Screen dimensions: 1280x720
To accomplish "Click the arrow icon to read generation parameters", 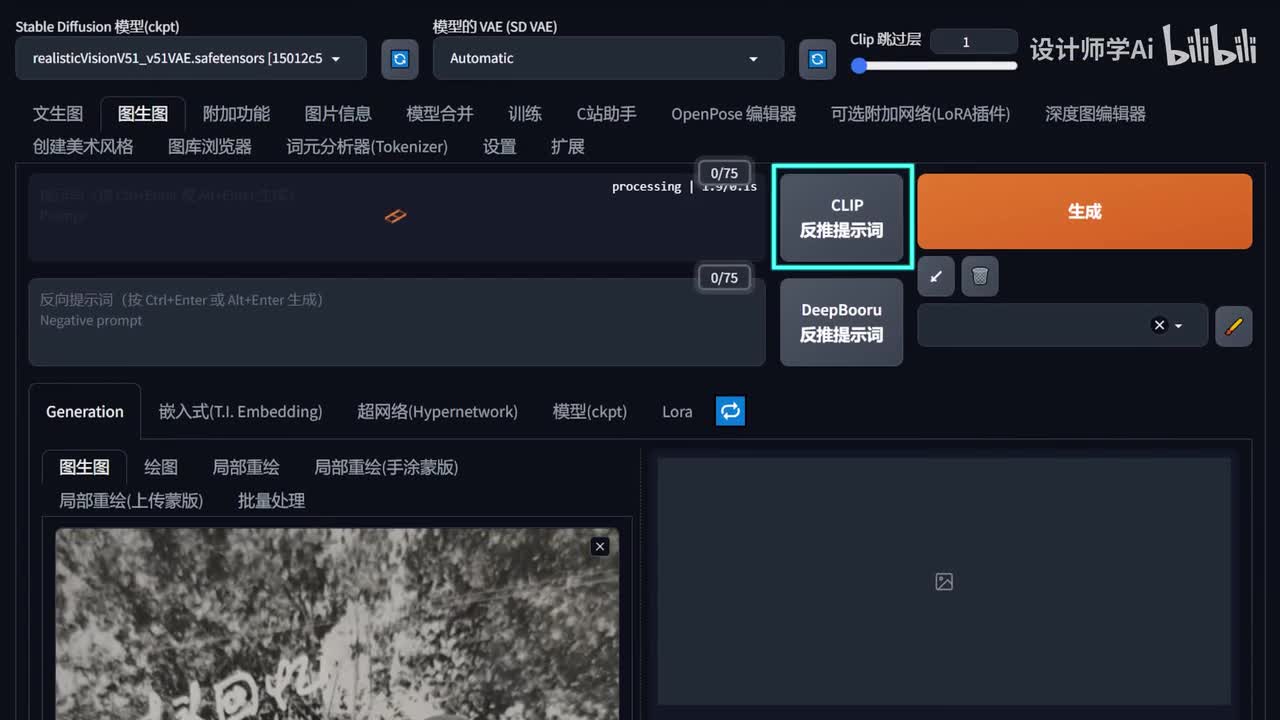I will coord(936,276).
